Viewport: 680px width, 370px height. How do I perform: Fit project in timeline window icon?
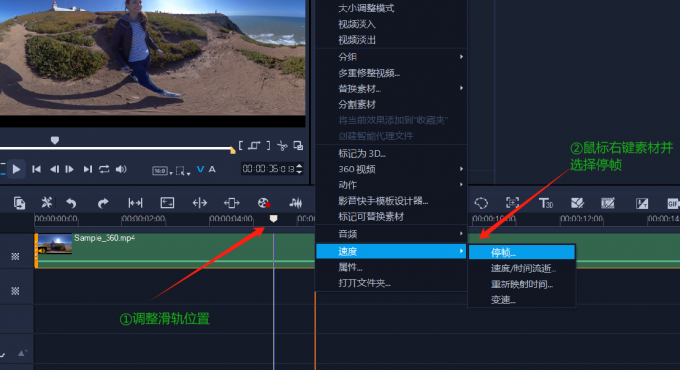click(x=167, y=203)
